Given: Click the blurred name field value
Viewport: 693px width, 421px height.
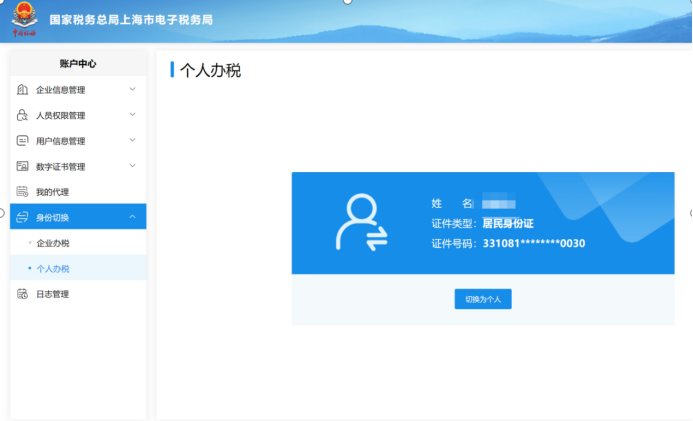Looking at the screenshot, I should 499,203.
